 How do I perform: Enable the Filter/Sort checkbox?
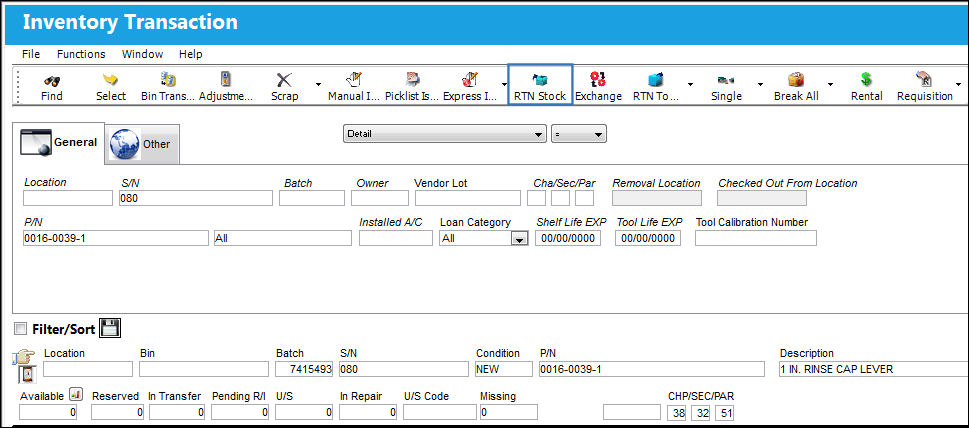[x=20, y=329]
